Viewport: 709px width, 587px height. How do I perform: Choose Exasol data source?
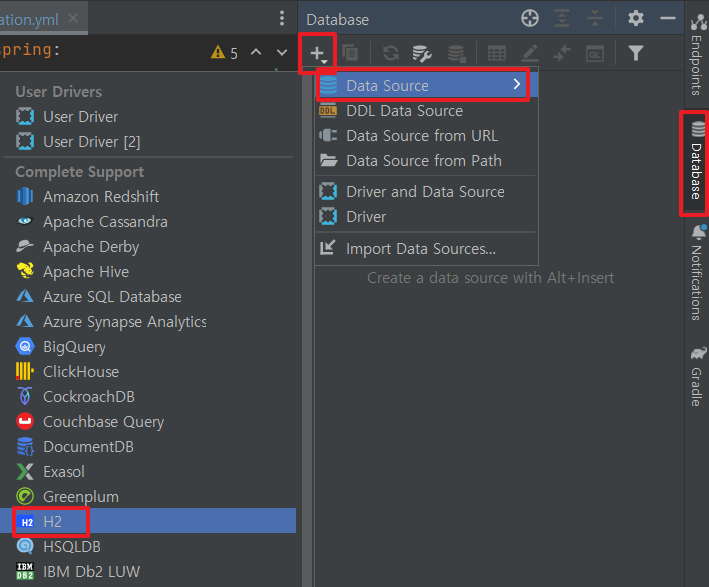point(148,472)
